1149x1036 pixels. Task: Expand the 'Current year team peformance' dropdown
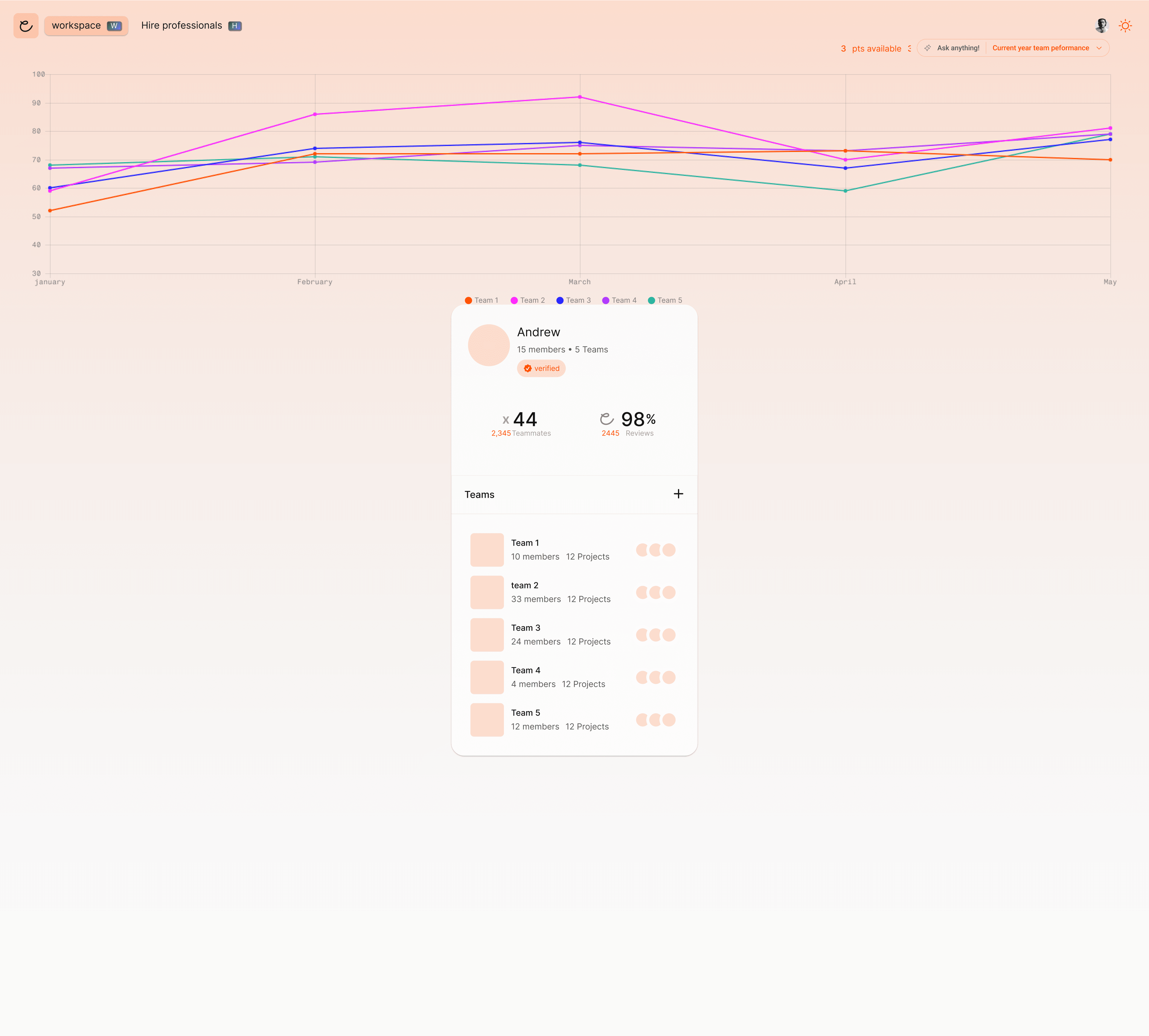1047,48
